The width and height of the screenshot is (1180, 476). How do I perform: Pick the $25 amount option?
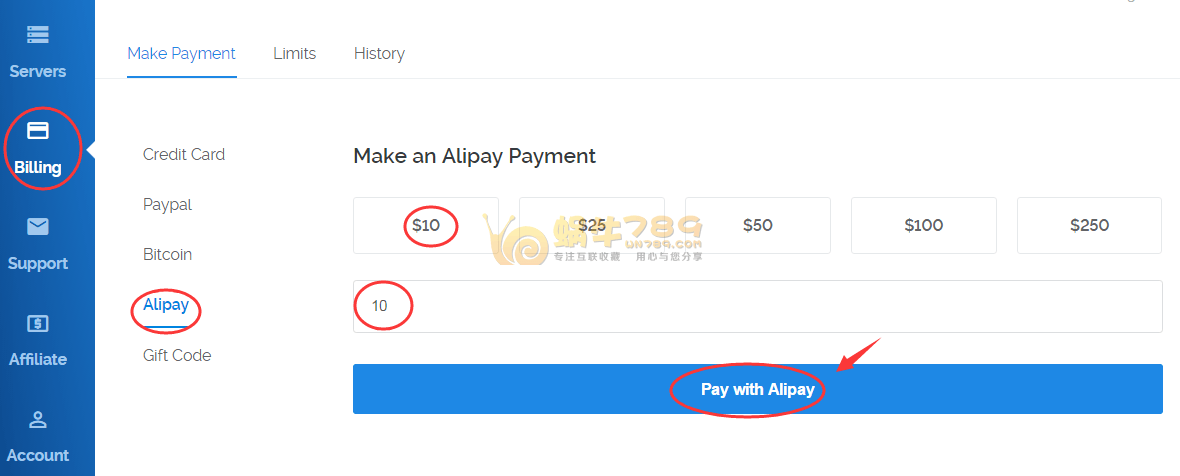pos(592,226)
